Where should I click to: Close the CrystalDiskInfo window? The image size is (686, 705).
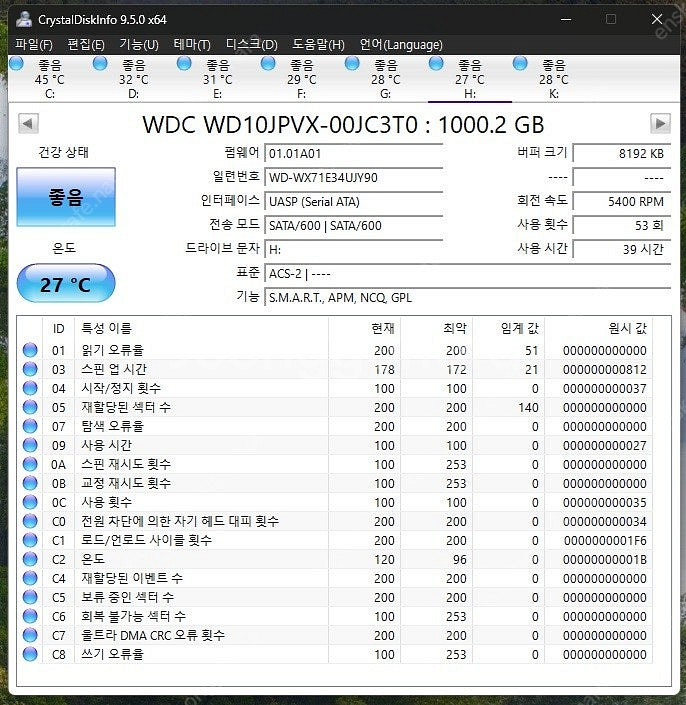point(657,19)
